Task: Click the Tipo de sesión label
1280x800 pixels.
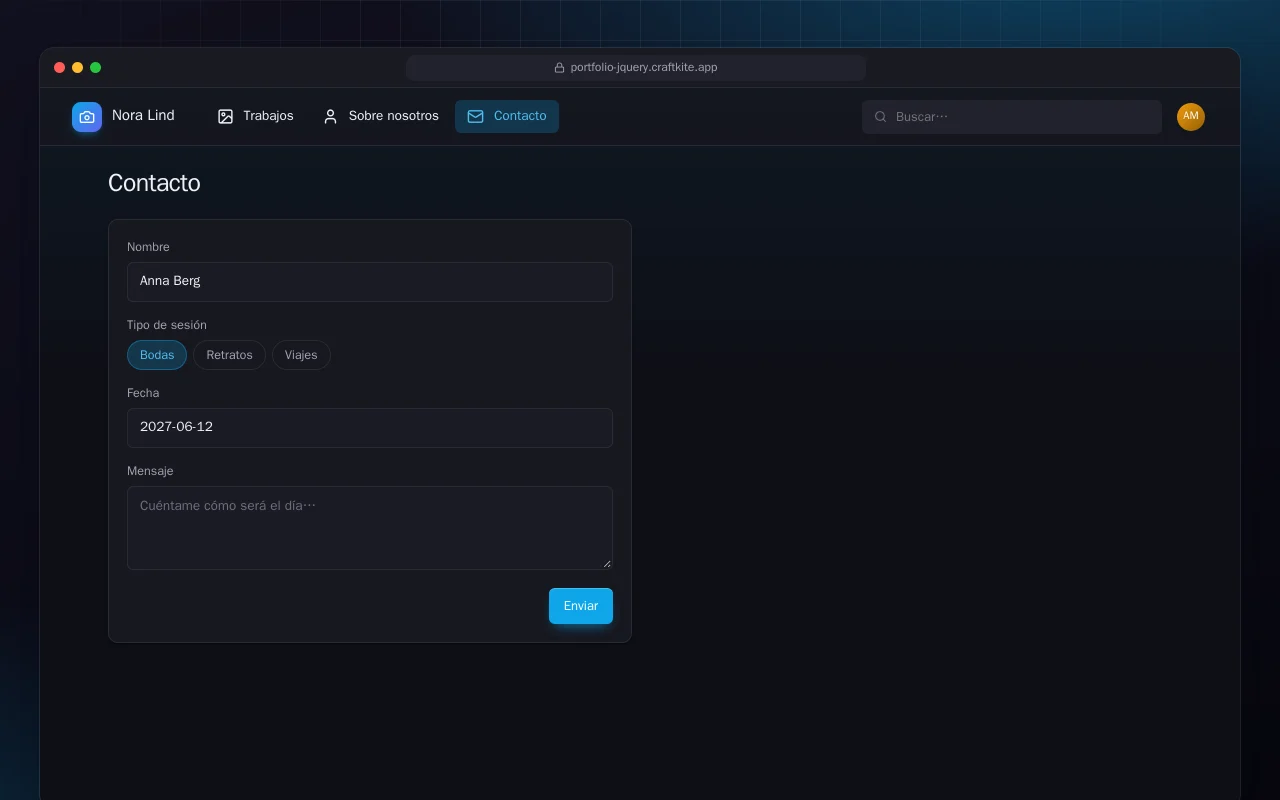Action: (x=167, y=325)
